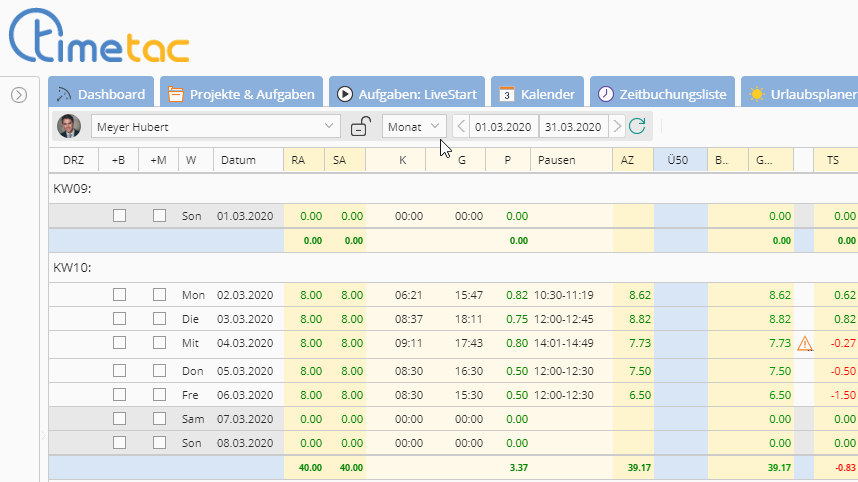858x482 pixels.
Task: Refresh the time period with reload icon
Action: click(x=637, y=126)
